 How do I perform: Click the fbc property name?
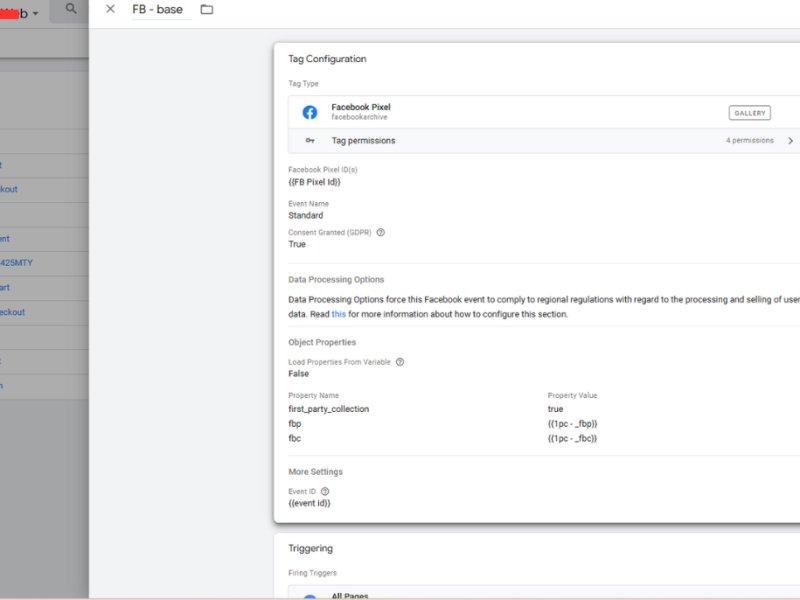point(294,438)
